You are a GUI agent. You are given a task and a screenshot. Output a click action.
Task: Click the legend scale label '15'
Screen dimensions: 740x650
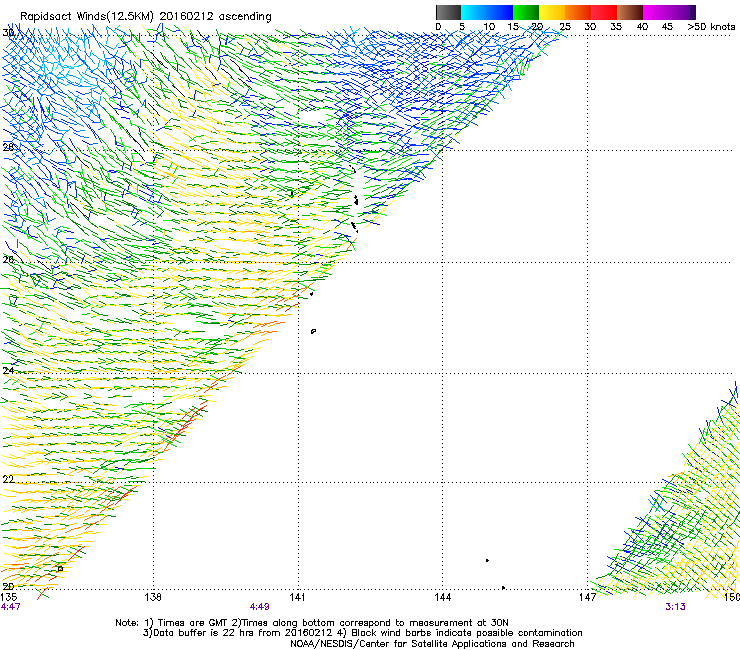513,26
